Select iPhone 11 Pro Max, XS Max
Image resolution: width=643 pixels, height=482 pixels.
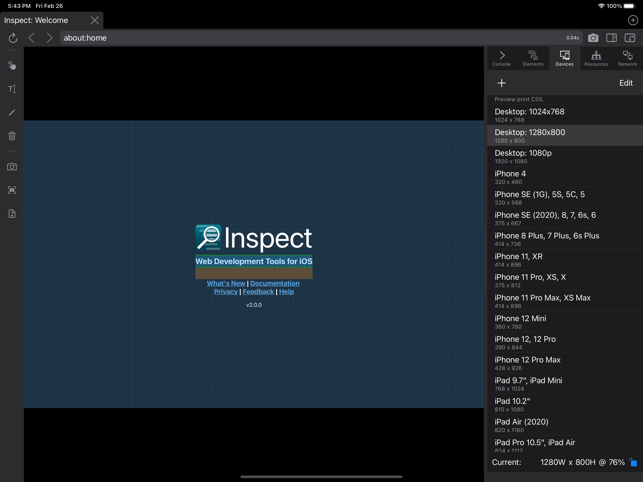(x=565, y=301)
